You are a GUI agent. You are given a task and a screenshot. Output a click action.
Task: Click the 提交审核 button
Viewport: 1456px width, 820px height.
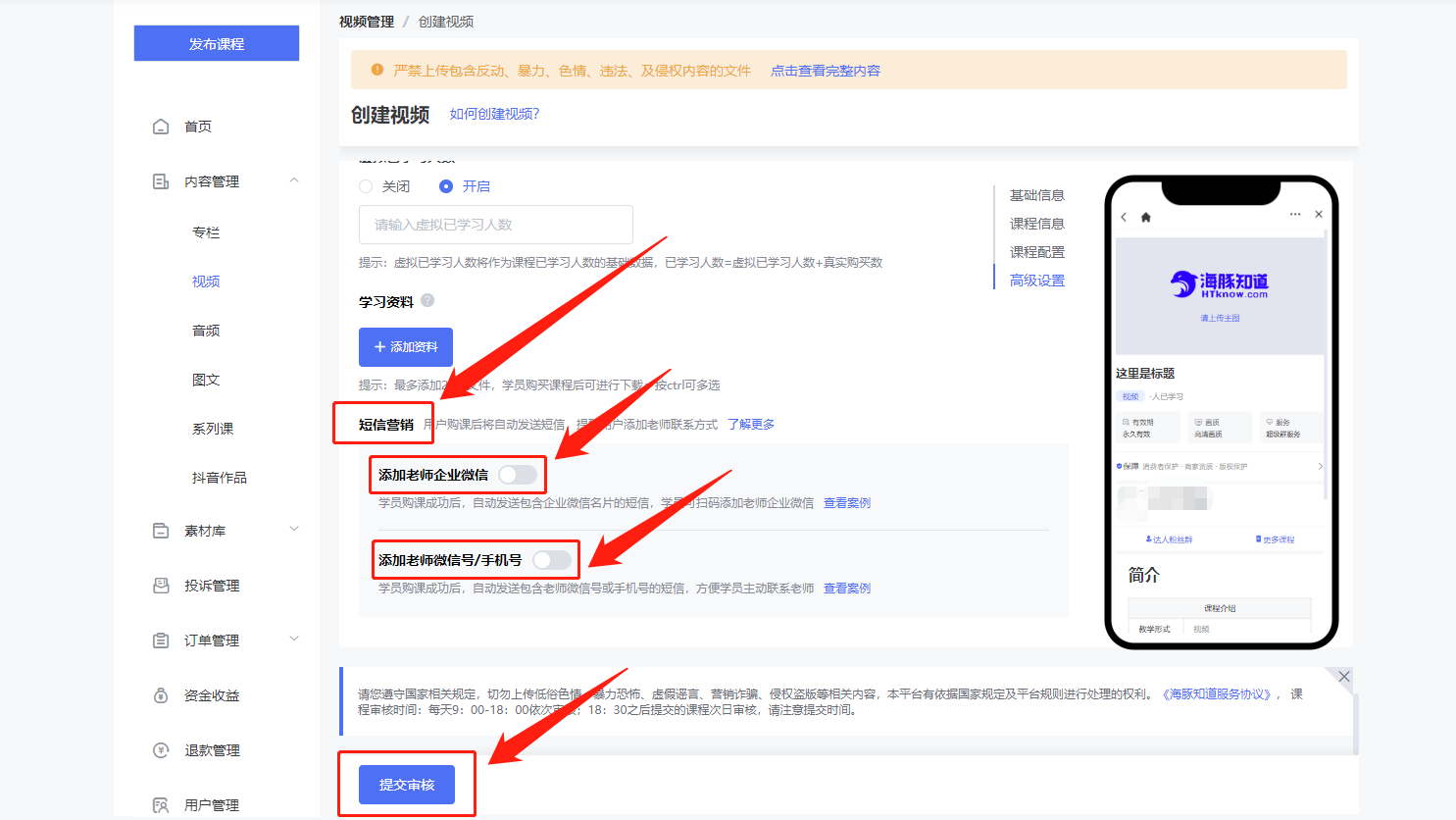click(407, 785)
